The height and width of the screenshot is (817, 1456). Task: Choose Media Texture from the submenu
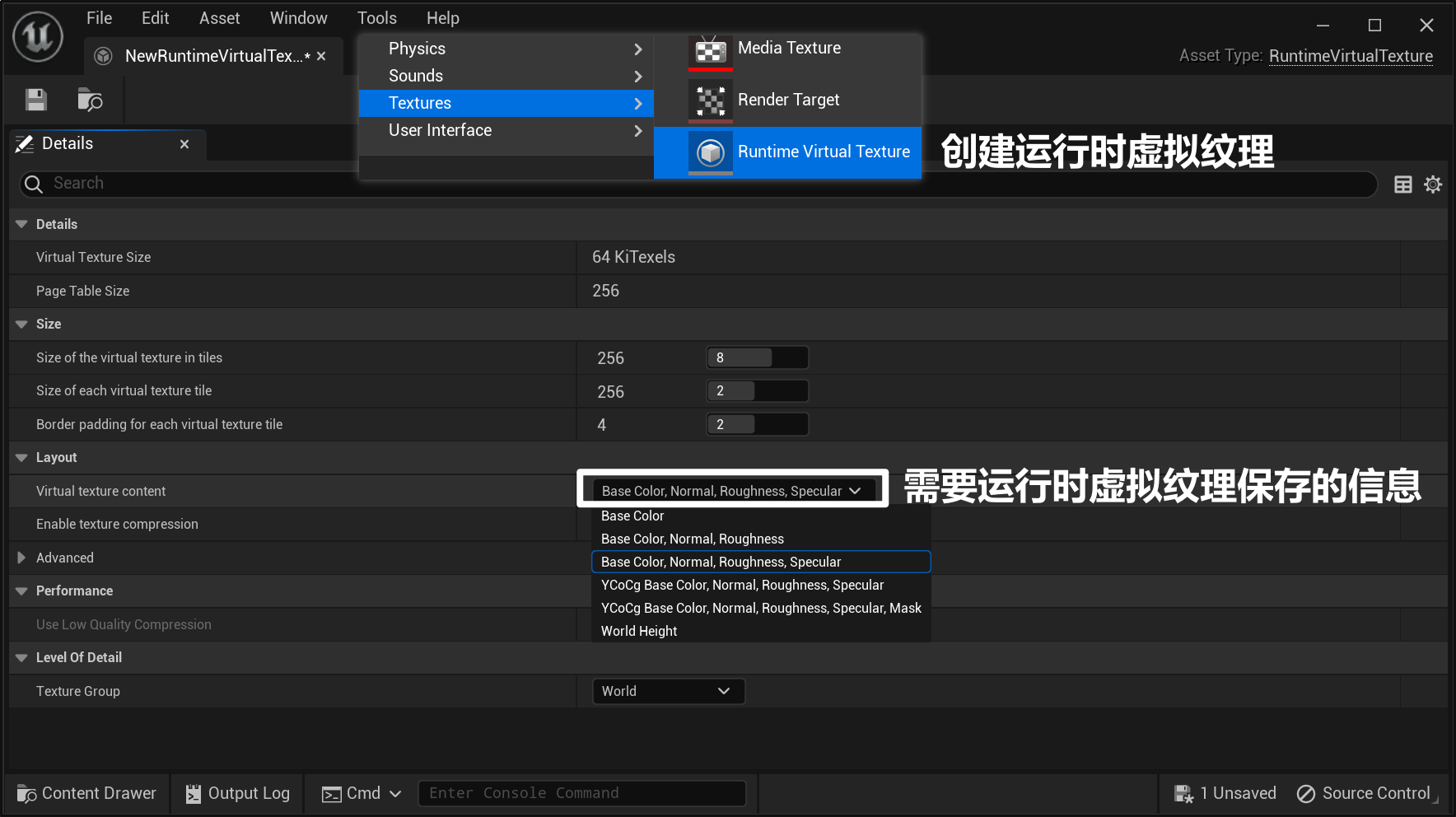788,49
